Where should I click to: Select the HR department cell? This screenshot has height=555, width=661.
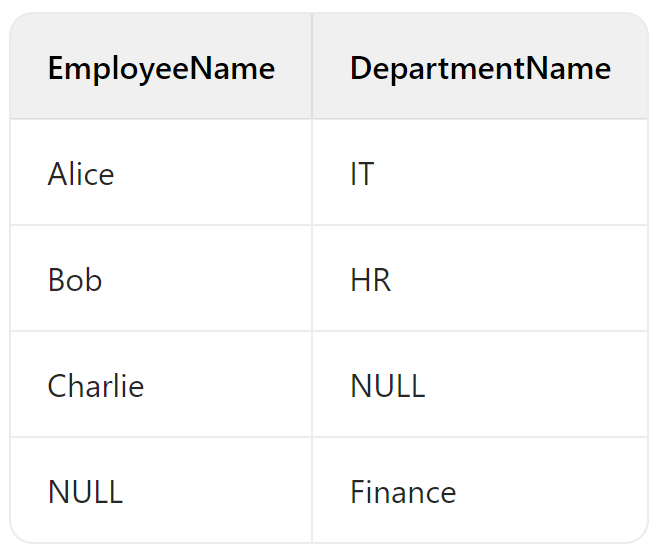[480, 278]
